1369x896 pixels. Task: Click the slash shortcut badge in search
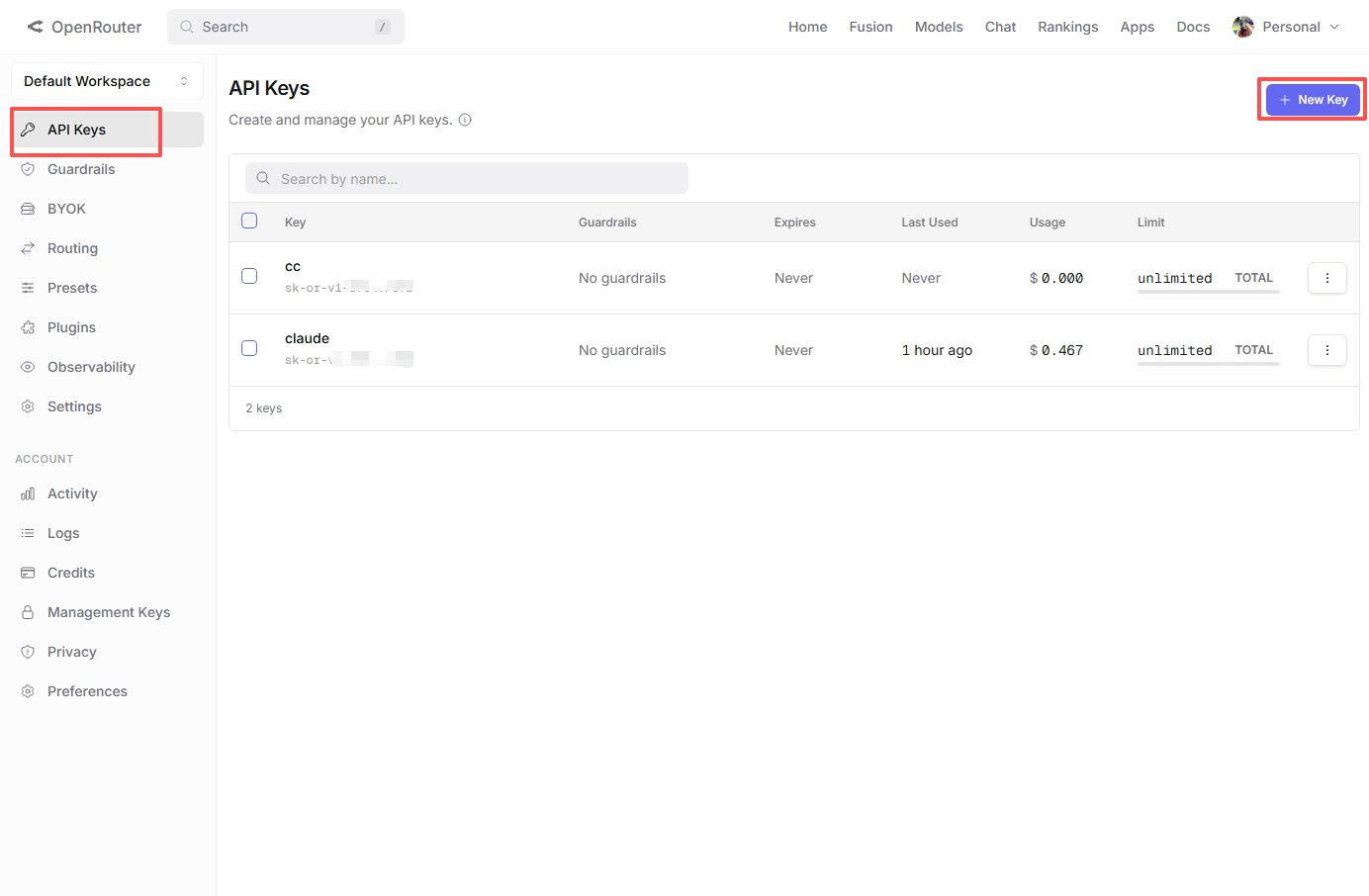point(383,27)
